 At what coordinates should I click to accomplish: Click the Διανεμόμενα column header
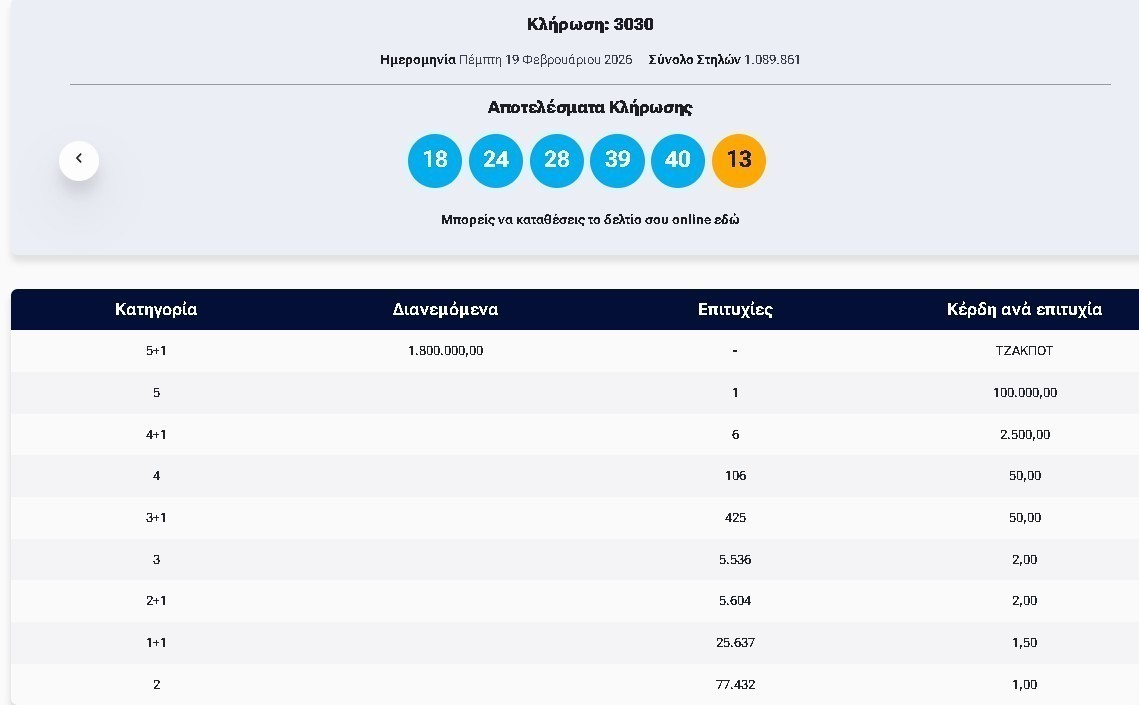(x=445, y=310)
